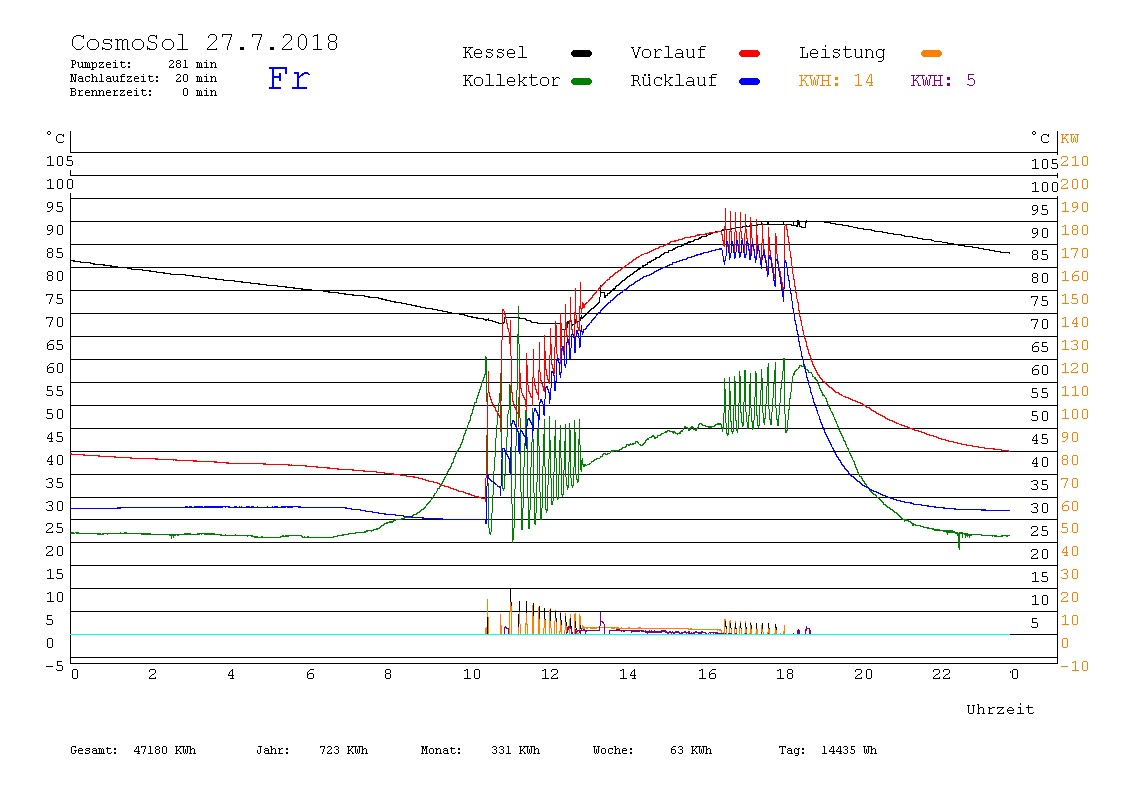Click the "331 KWh" monthly value
This screenshot has height=812, width=1148.
[515, 750]
